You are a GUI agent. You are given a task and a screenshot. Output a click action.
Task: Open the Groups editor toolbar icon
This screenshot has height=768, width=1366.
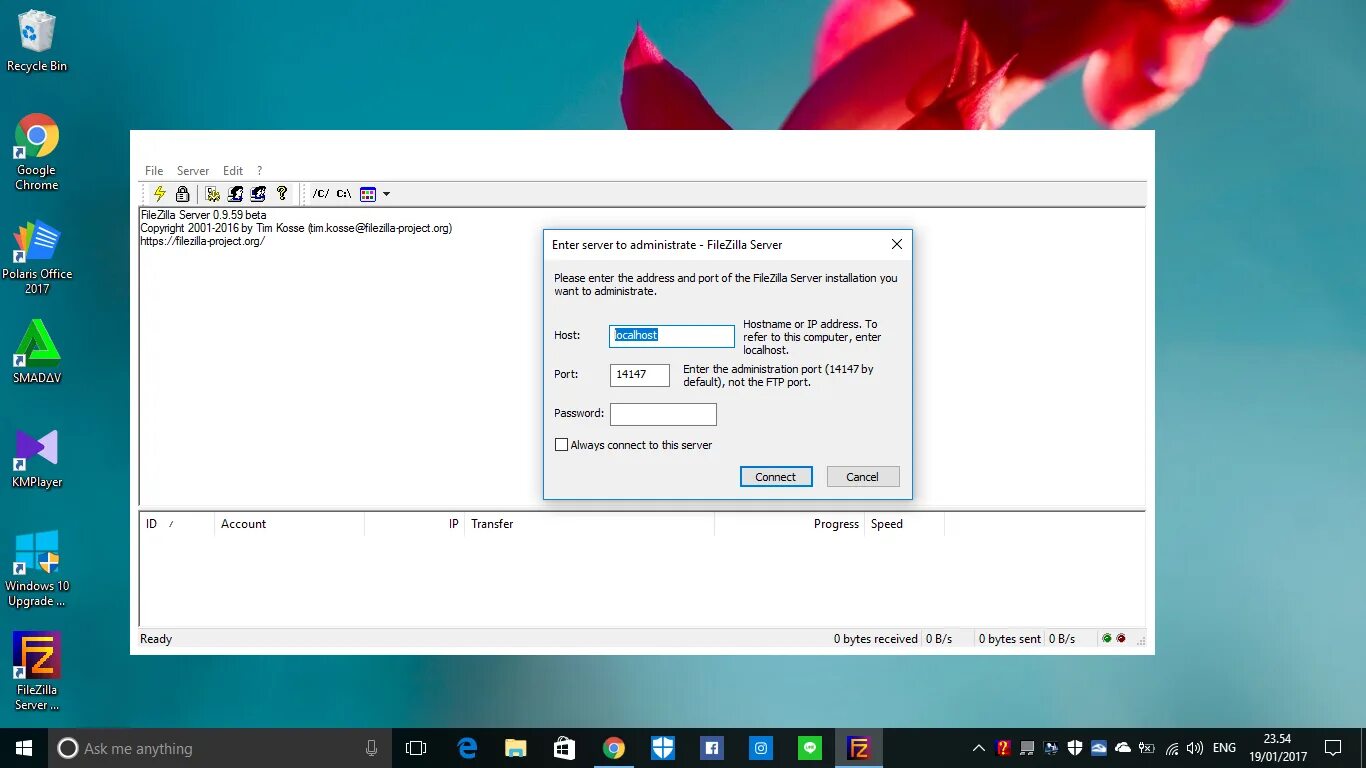258,194
